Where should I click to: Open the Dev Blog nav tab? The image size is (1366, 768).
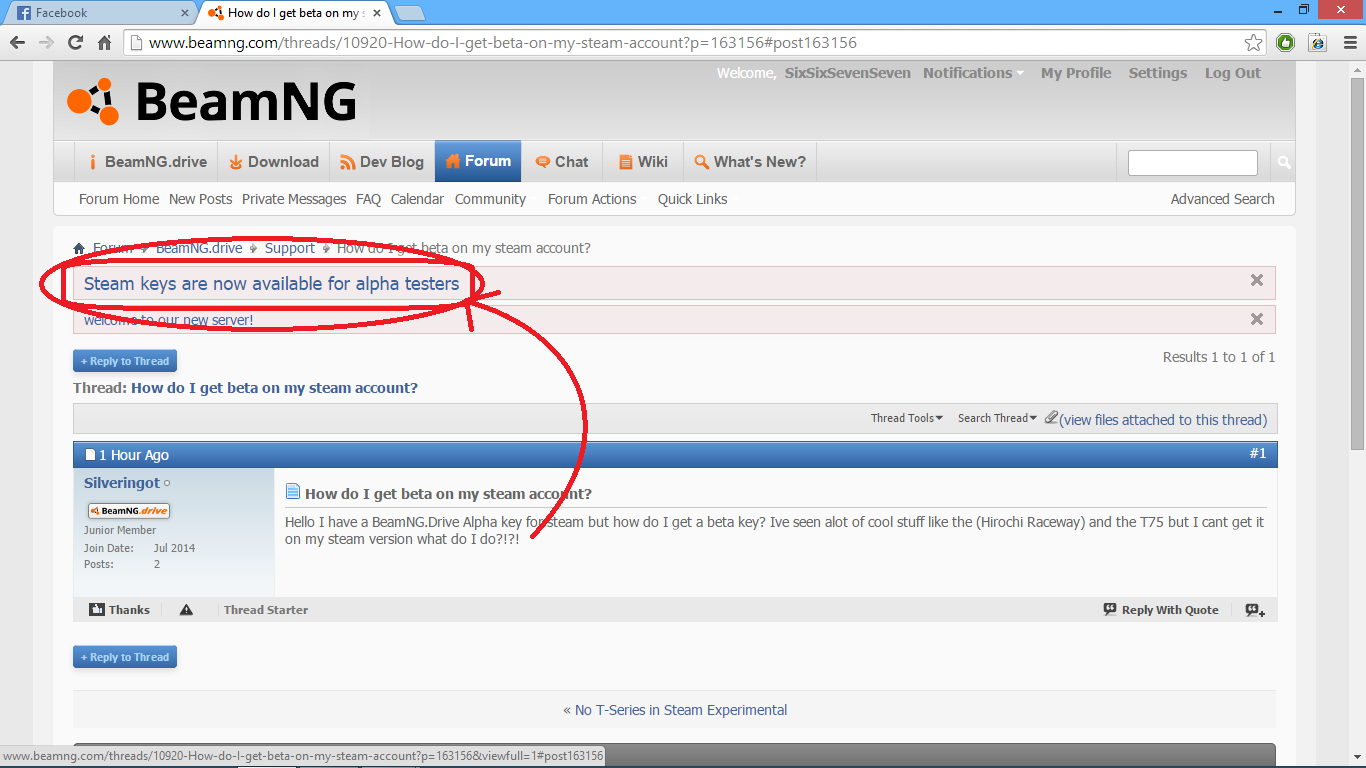pyautogui.click(x=382, y=162)
